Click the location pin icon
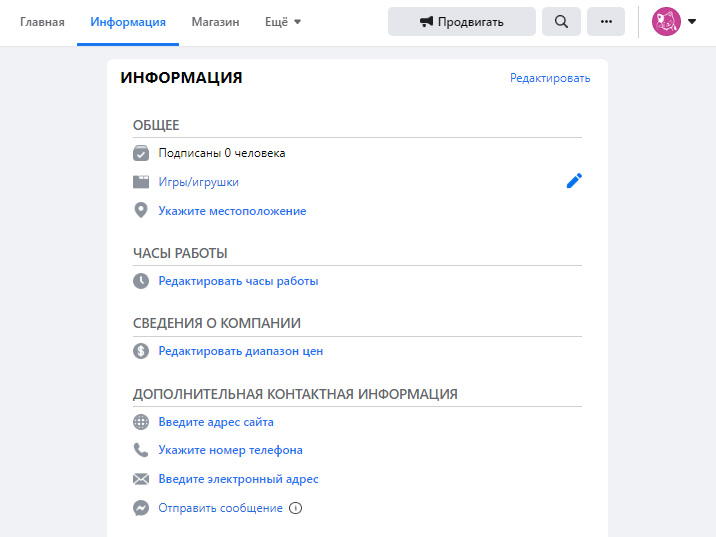This screenshot has width=716, height=537. (x=141, y=211)
